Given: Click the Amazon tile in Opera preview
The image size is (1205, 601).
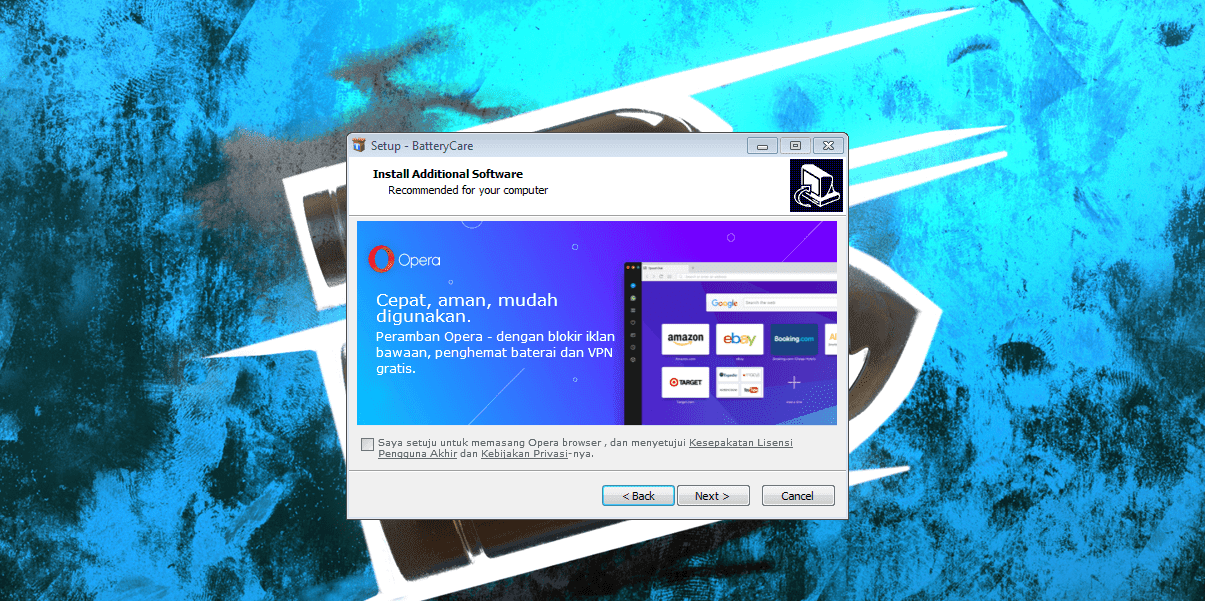Looking at the screenshot, I should 686,339.
